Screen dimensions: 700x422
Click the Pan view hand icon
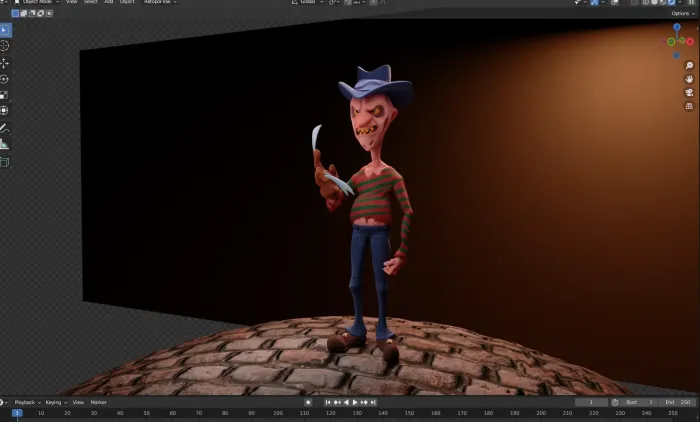point(689,79)
